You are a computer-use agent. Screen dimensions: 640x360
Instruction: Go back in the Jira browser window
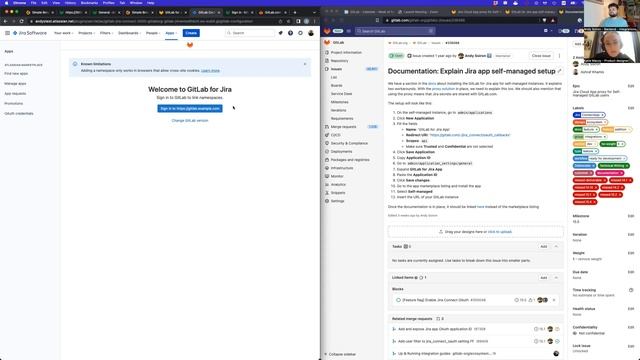(x=5, y=21)
